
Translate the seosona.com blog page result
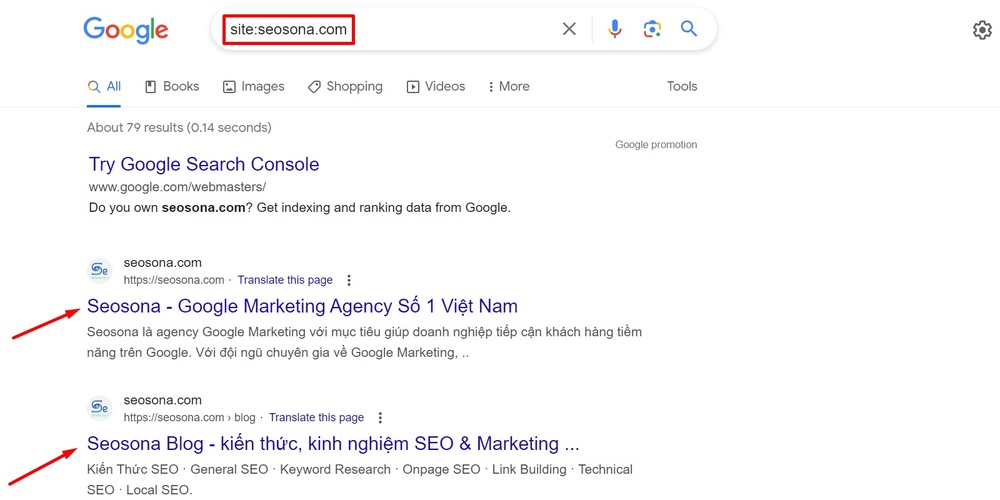tap(316, 418)
